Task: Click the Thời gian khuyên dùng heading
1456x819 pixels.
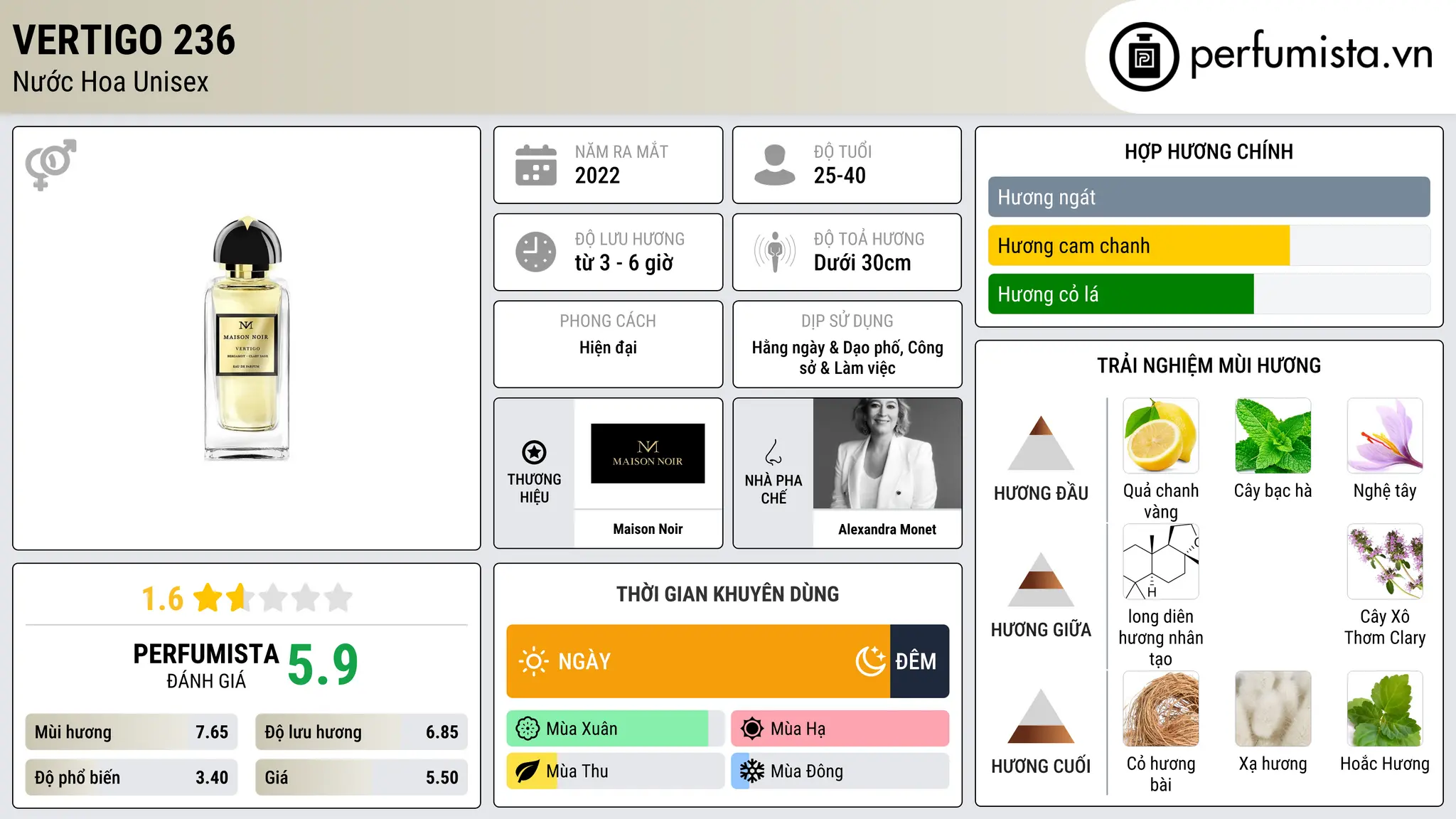Action: point(727,594)
